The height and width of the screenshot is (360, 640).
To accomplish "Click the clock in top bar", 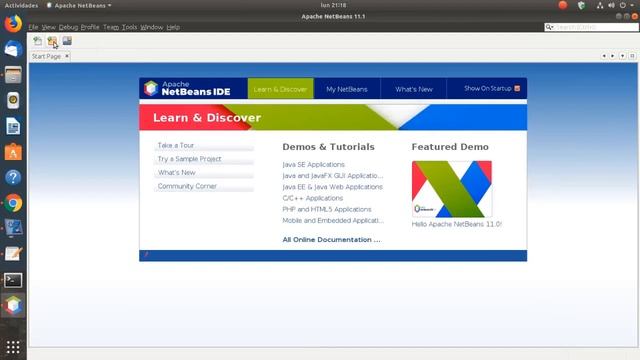I will [x=333, y=5].
